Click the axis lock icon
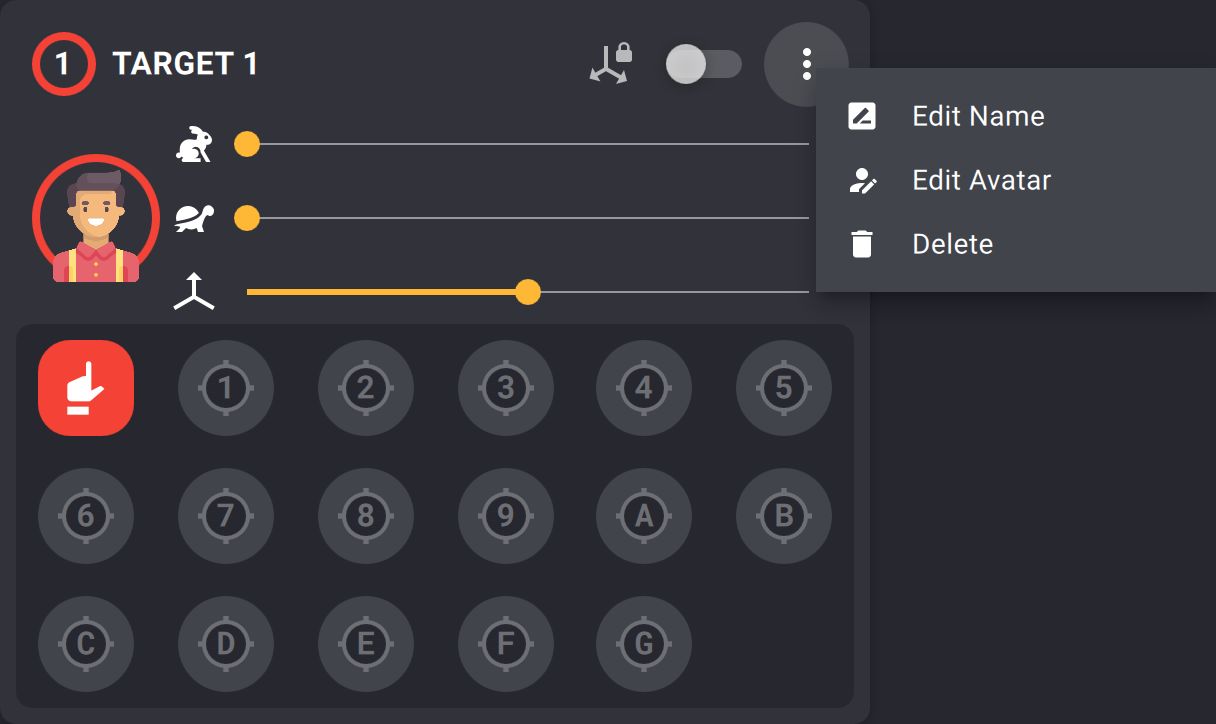1216x724 pixels. click(609, 64)
